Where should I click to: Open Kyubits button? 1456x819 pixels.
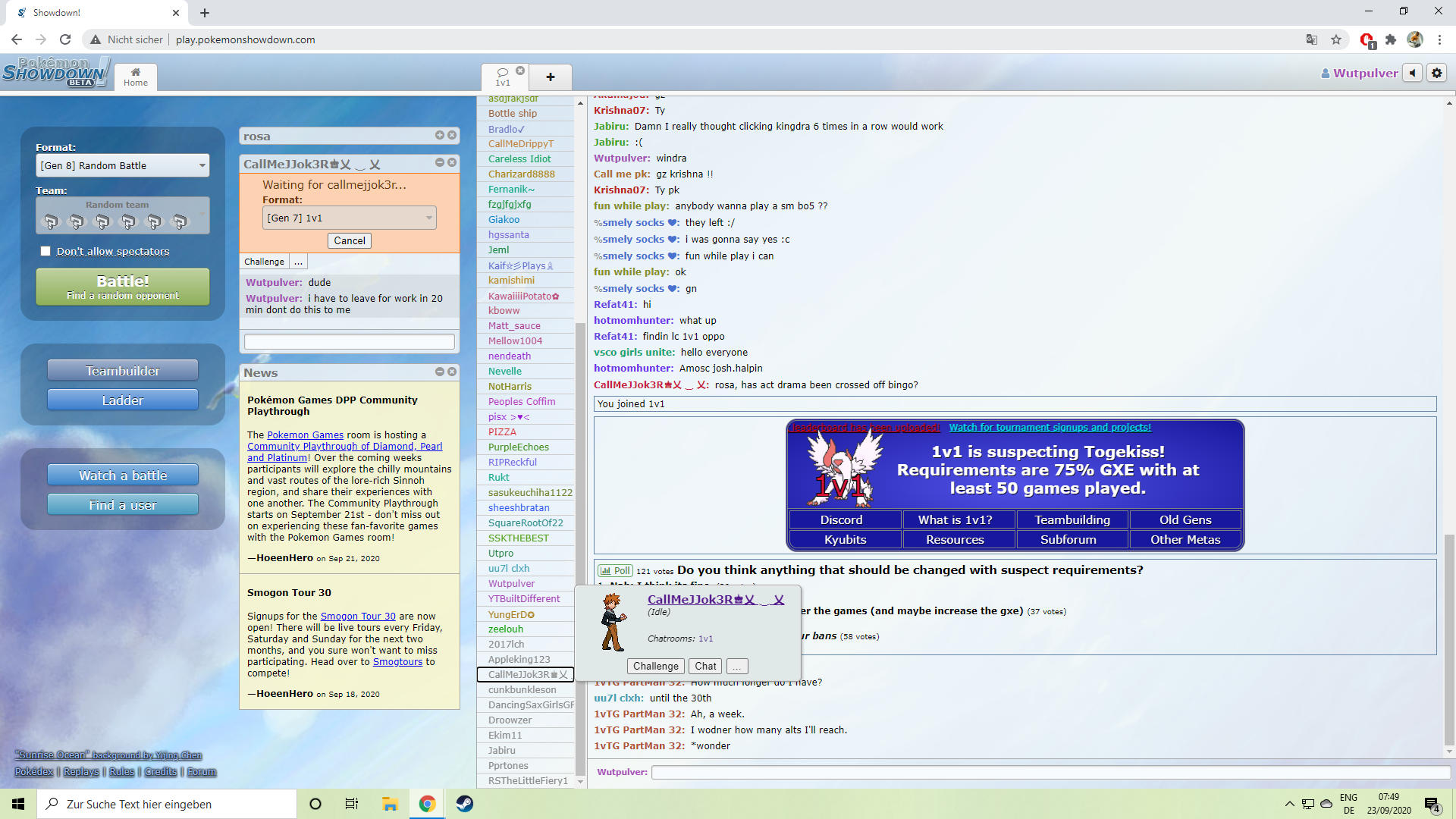click(845, 539)
